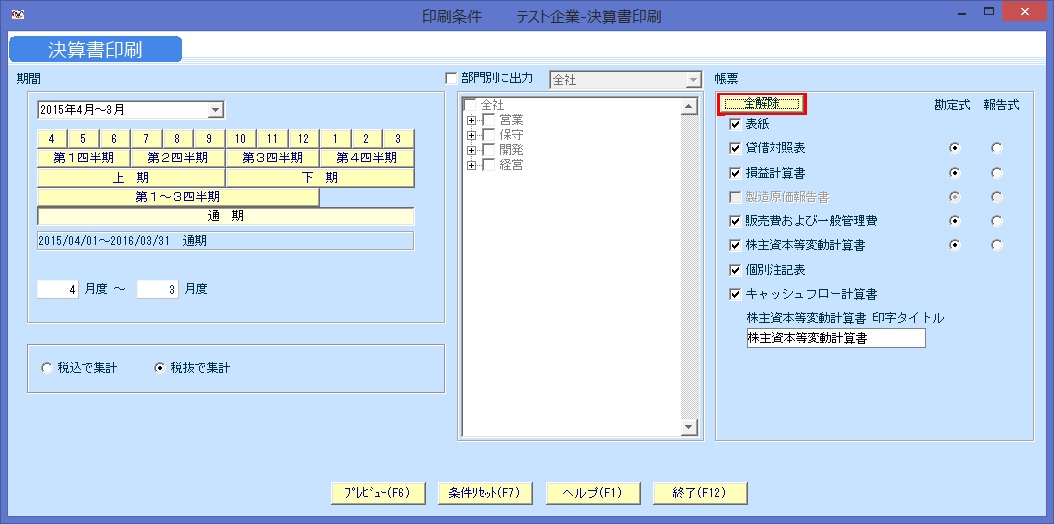
Task: Check the 全社 tree checkbox
Action: point(471,105)
